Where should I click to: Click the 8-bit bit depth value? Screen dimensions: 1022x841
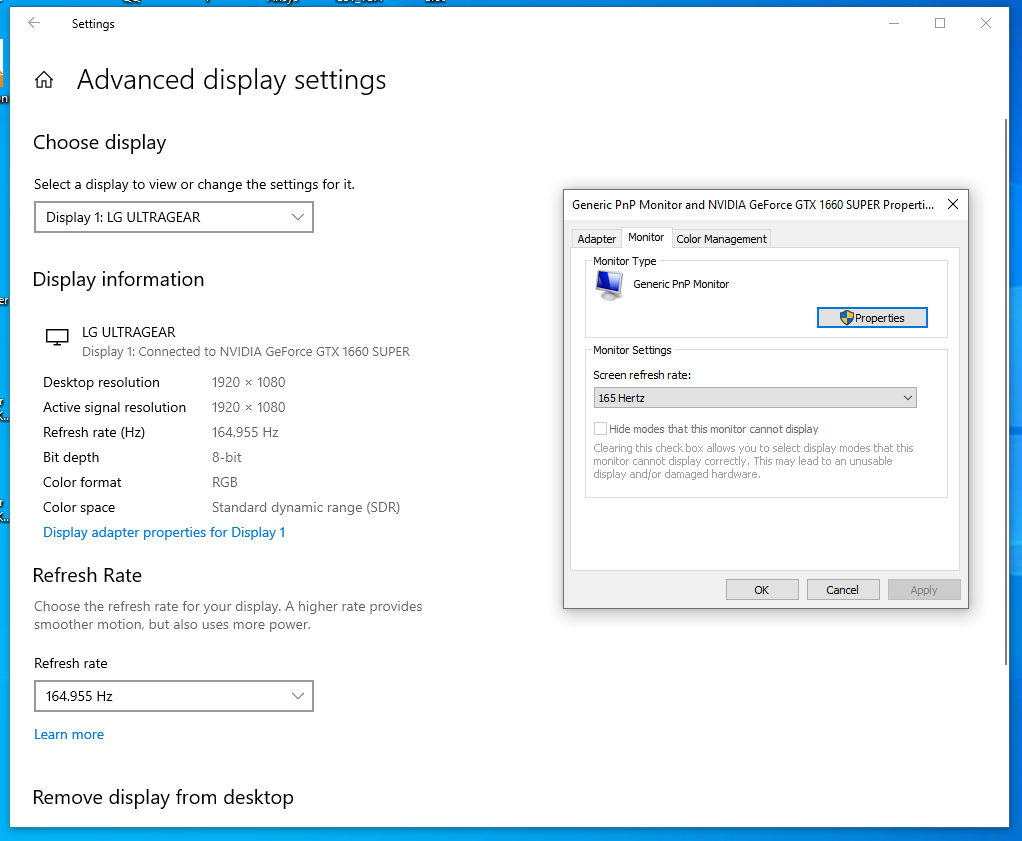coord(227,458)
